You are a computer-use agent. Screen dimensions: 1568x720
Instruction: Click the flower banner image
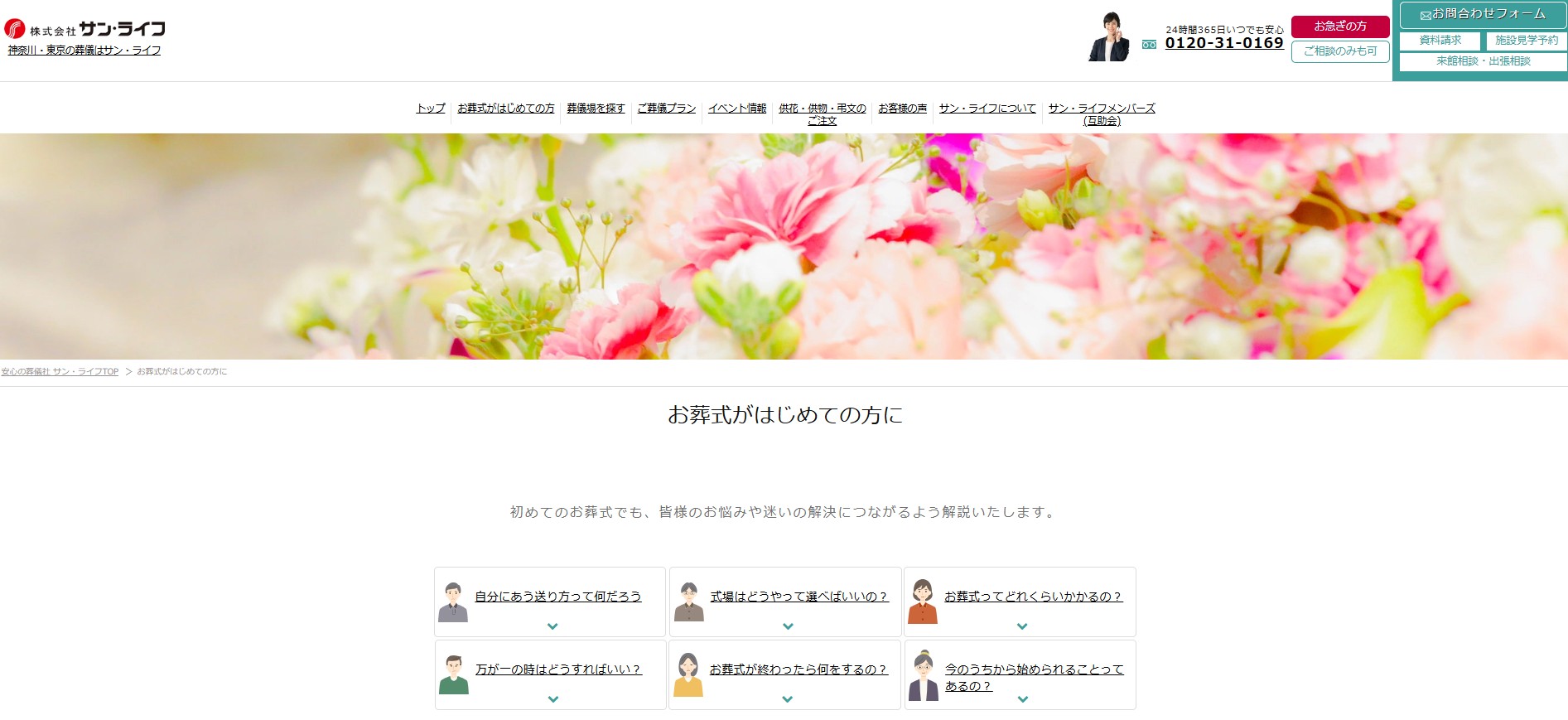(x=784, y=246)
